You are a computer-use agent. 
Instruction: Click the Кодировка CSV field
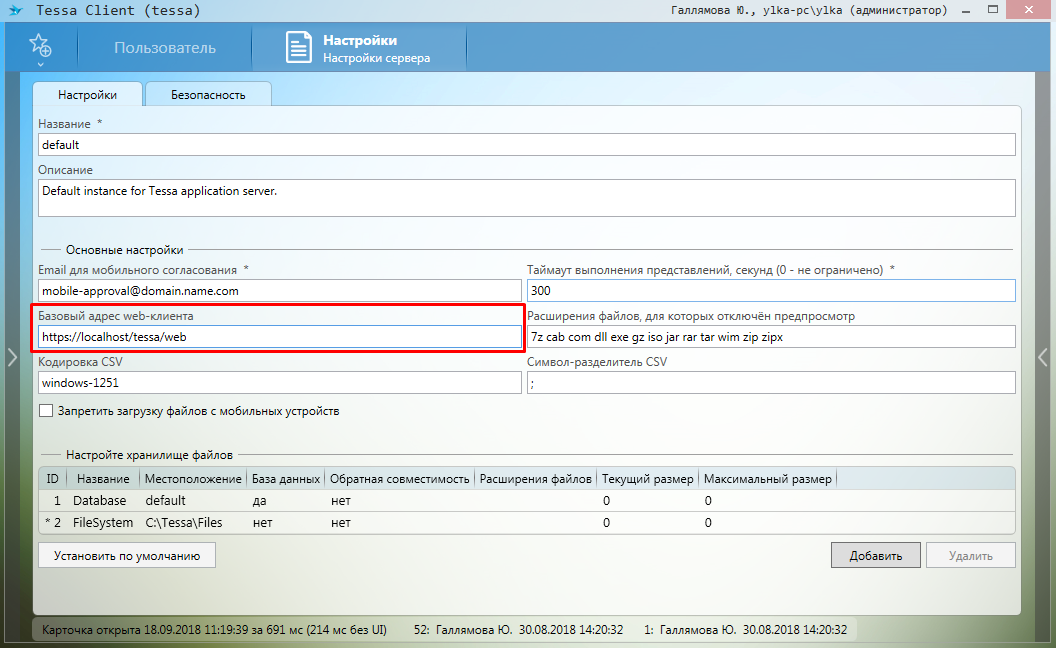click(280, 383)
